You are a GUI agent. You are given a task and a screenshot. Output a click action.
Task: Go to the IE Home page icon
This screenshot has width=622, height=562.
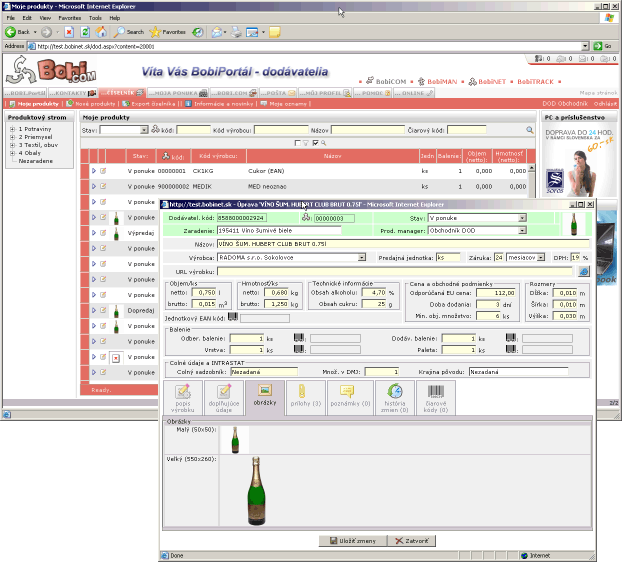tap(101, 32)
